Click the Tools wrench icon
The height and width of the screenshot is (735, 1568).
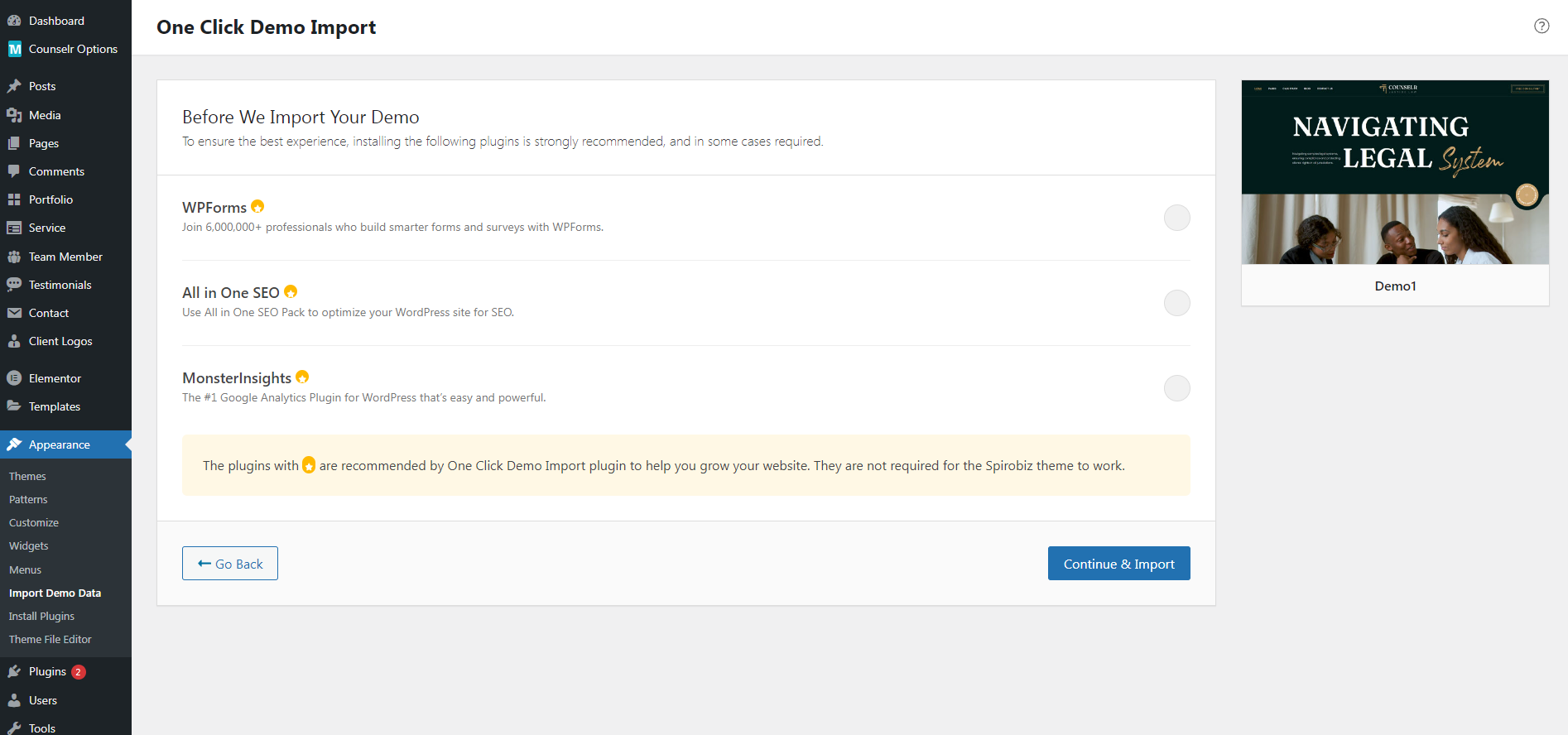point(14,728)
